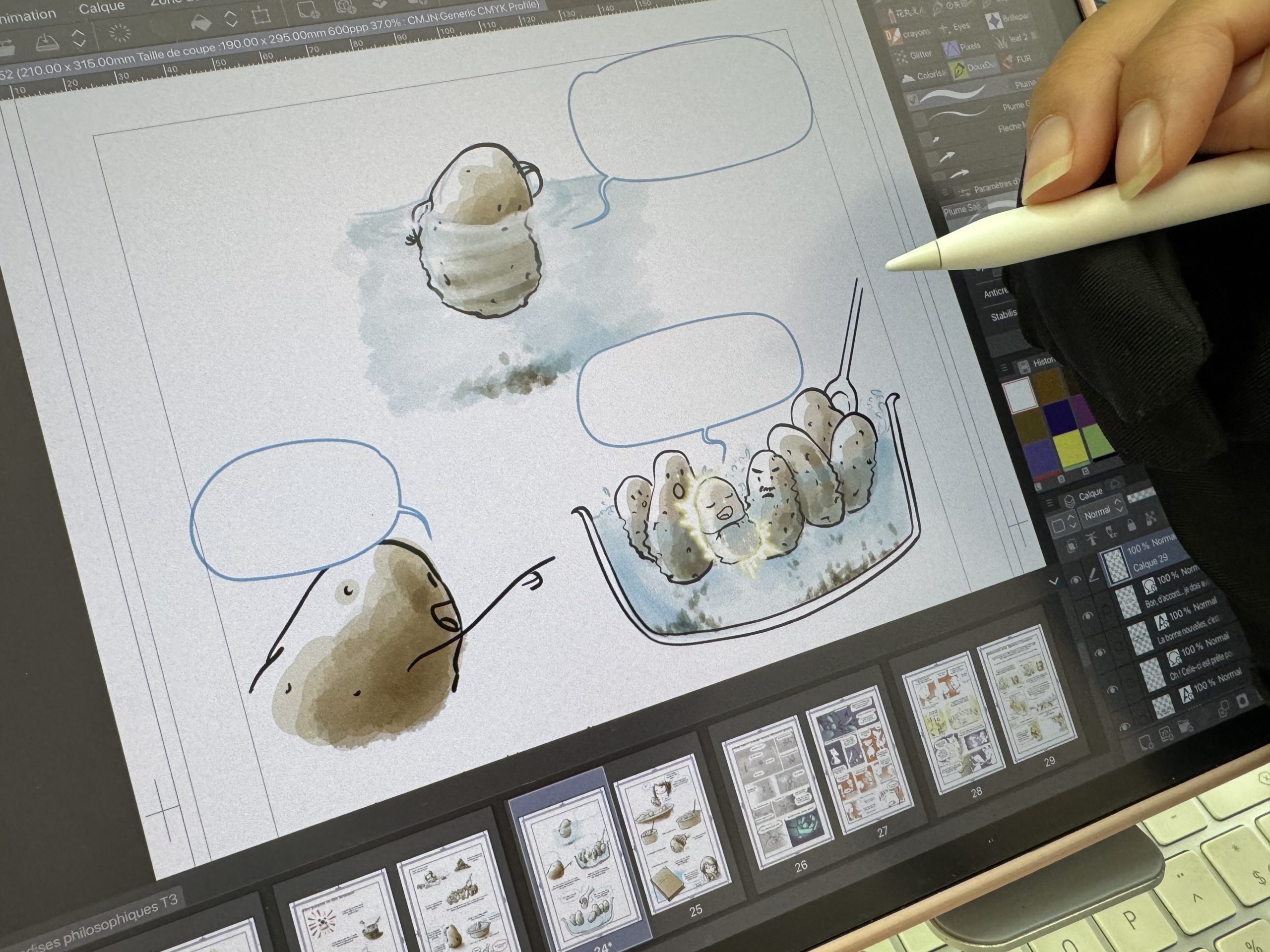The width and height of the screenshot is (1270, 952).
Task: Pick the yellow swatch in the color set
Action: (1070, 448)
